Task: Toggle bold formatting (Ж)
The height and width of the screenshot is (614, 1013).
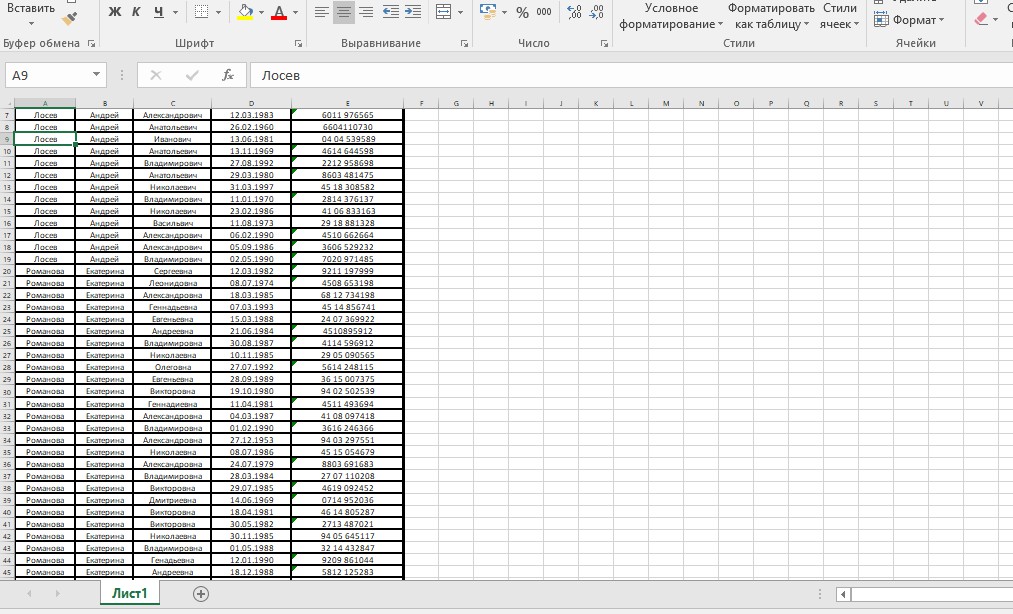Action: coord(115,12)
